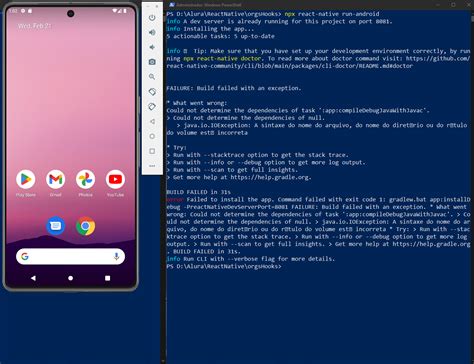
Task: Click the 'npx react-native run-android' command text
Action: click(332, 14)
